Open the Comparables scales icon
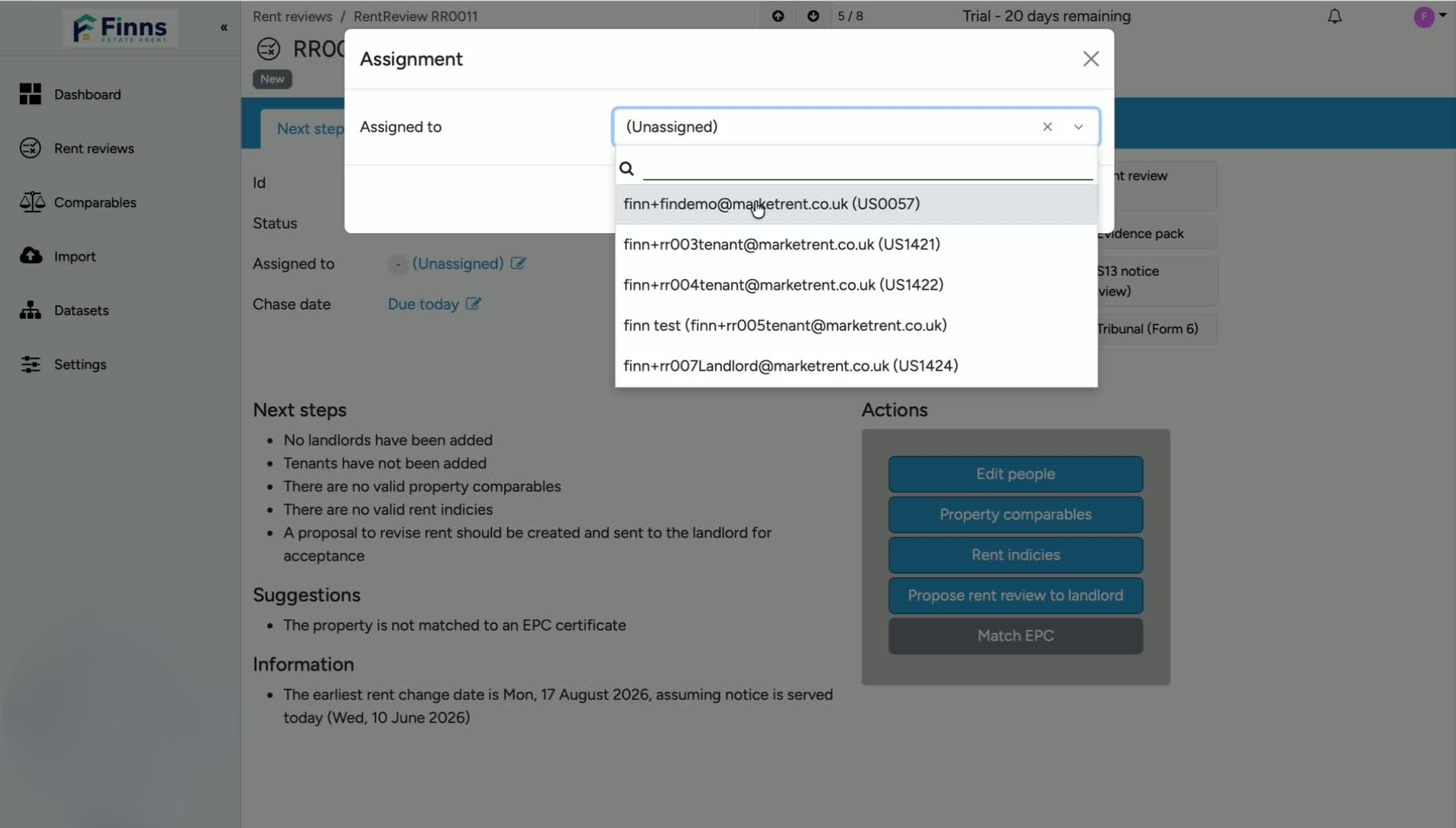1456x828 pixels. (31, 202)
